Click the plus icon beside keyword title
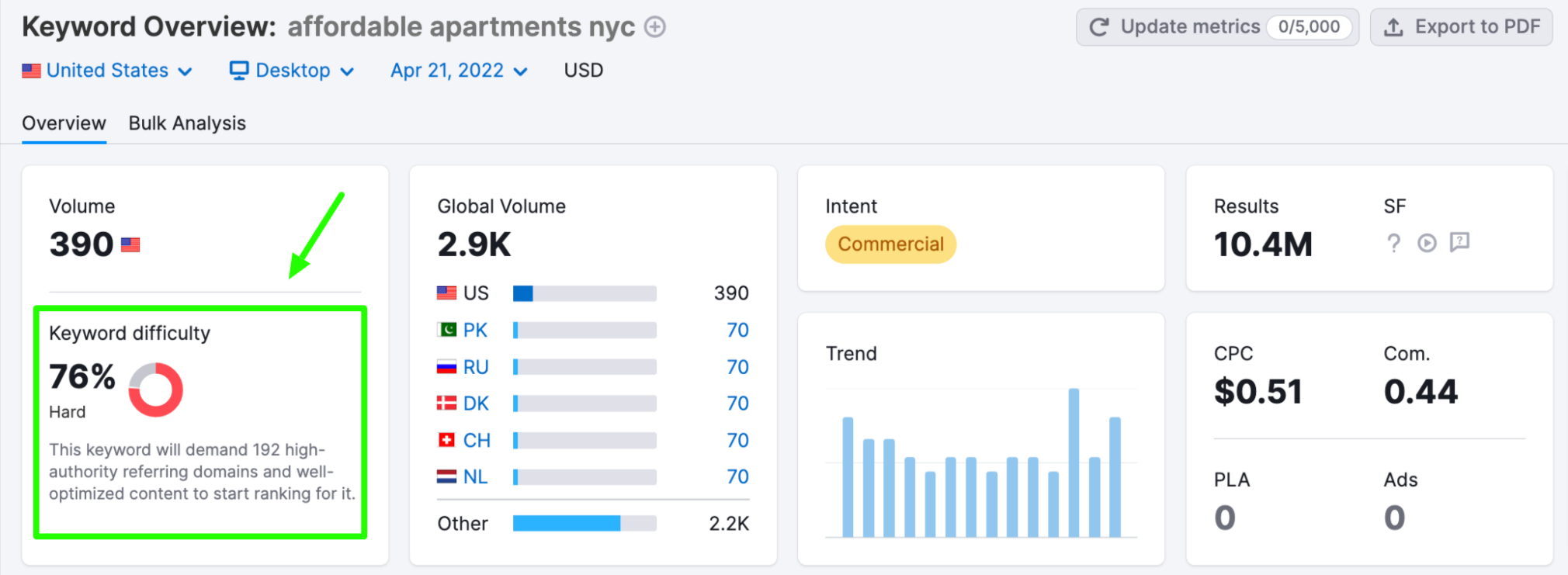1568x575 pixels. click(655, 27)
